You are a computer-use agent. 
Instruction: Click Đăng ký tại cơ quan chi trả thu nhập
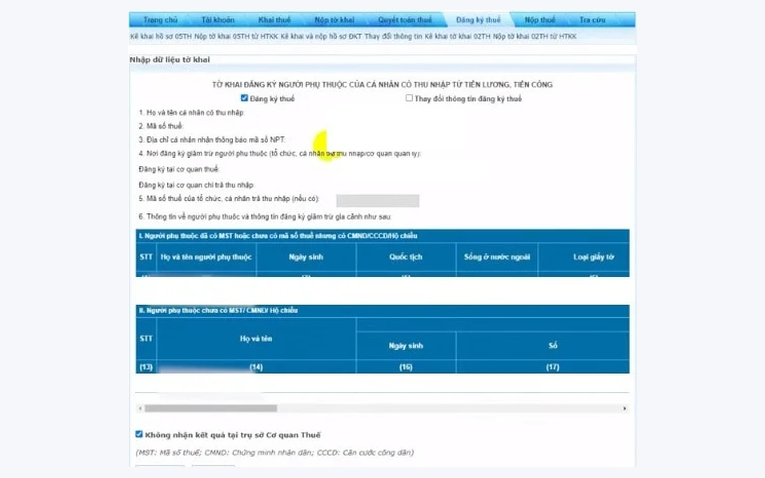pyautogui.click(x=197, y=185)
